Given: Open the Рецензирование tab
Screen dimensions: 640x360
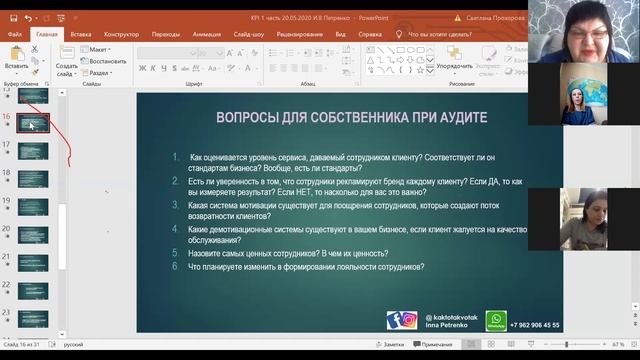Looking at the screenshot, I should 300,35.
